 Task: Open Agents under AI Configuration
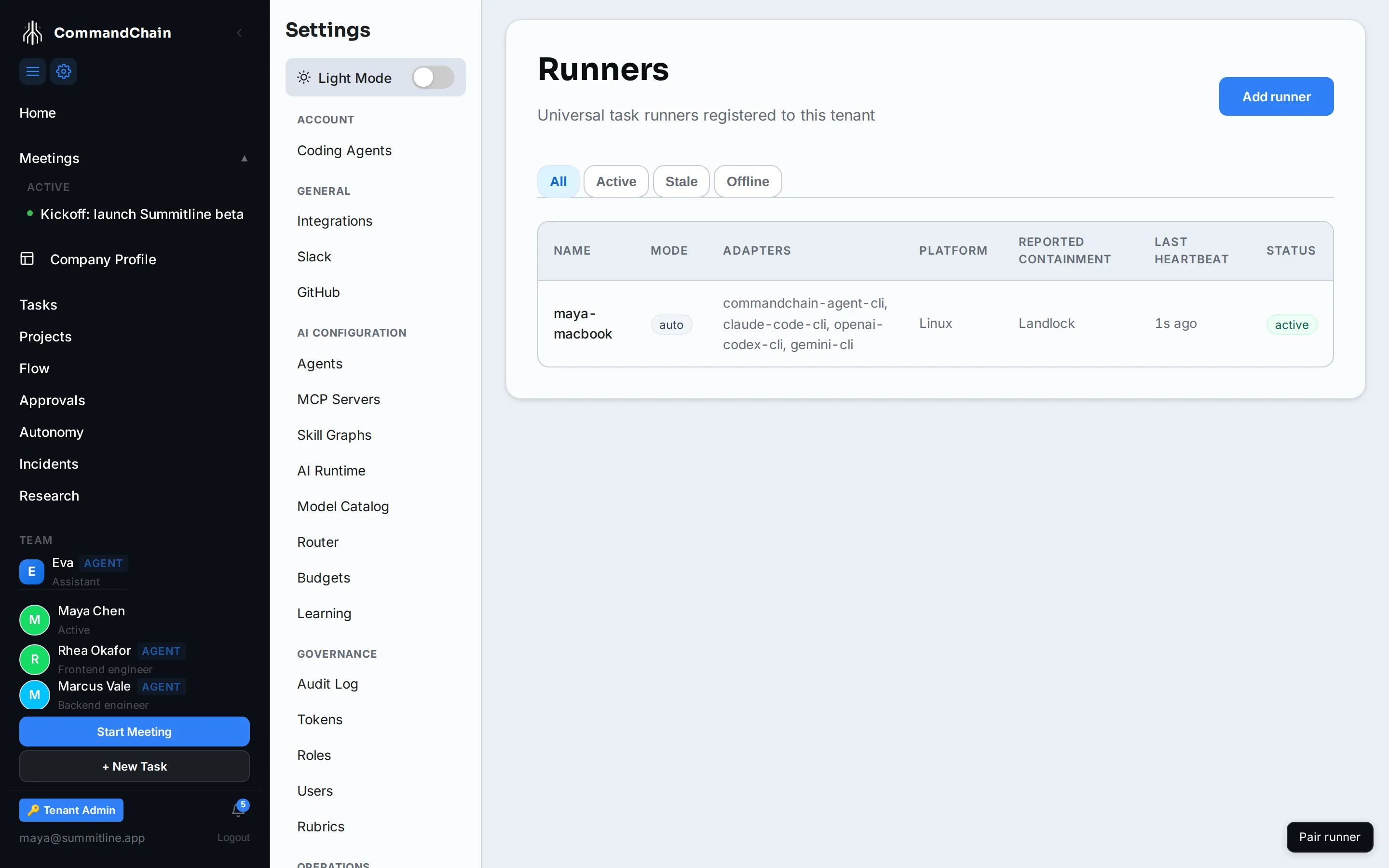coord(320,364)
